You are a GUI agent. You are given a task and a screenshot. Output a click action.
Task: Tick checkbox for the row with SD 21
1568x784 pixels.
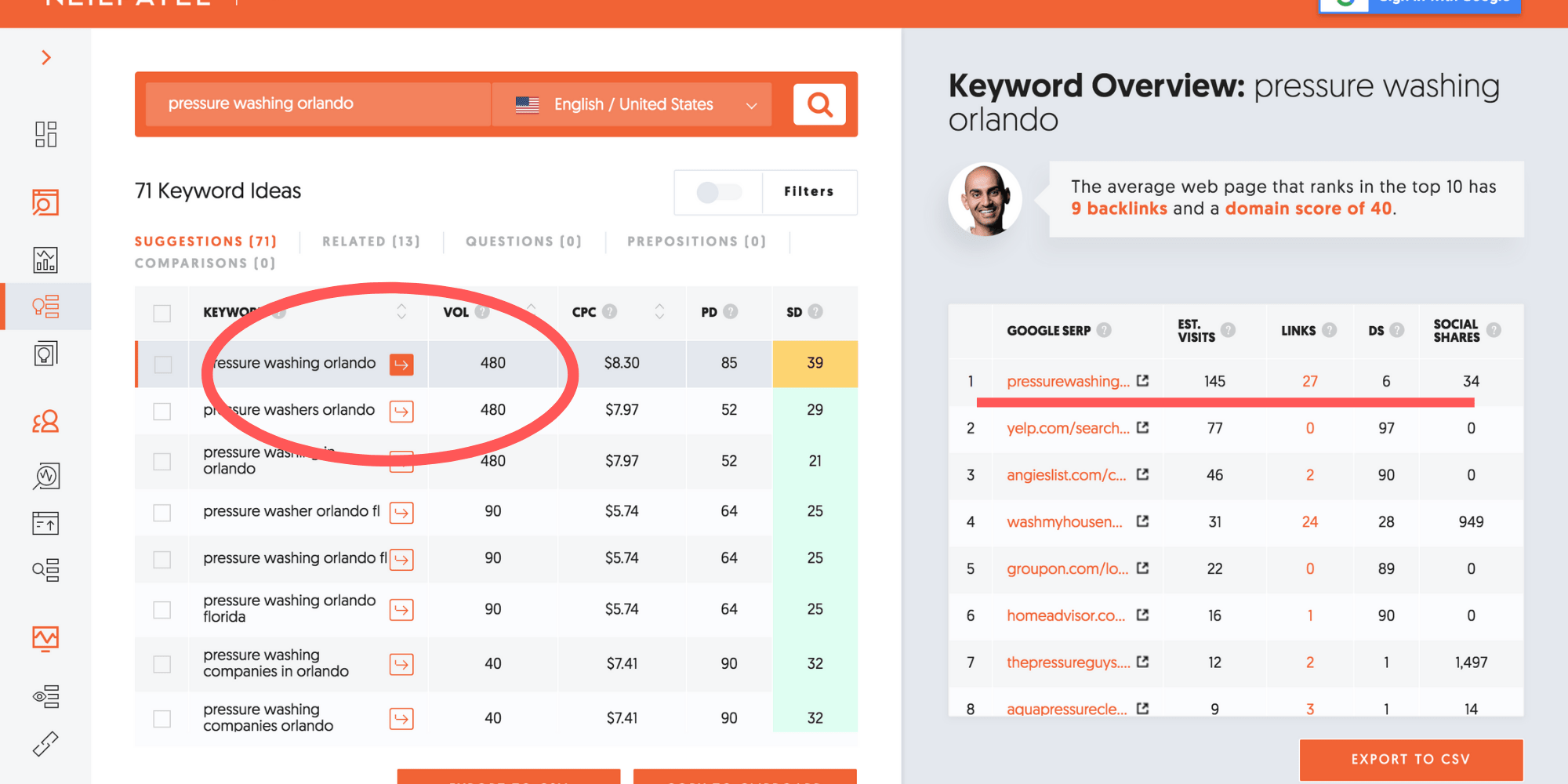point(162,462)
